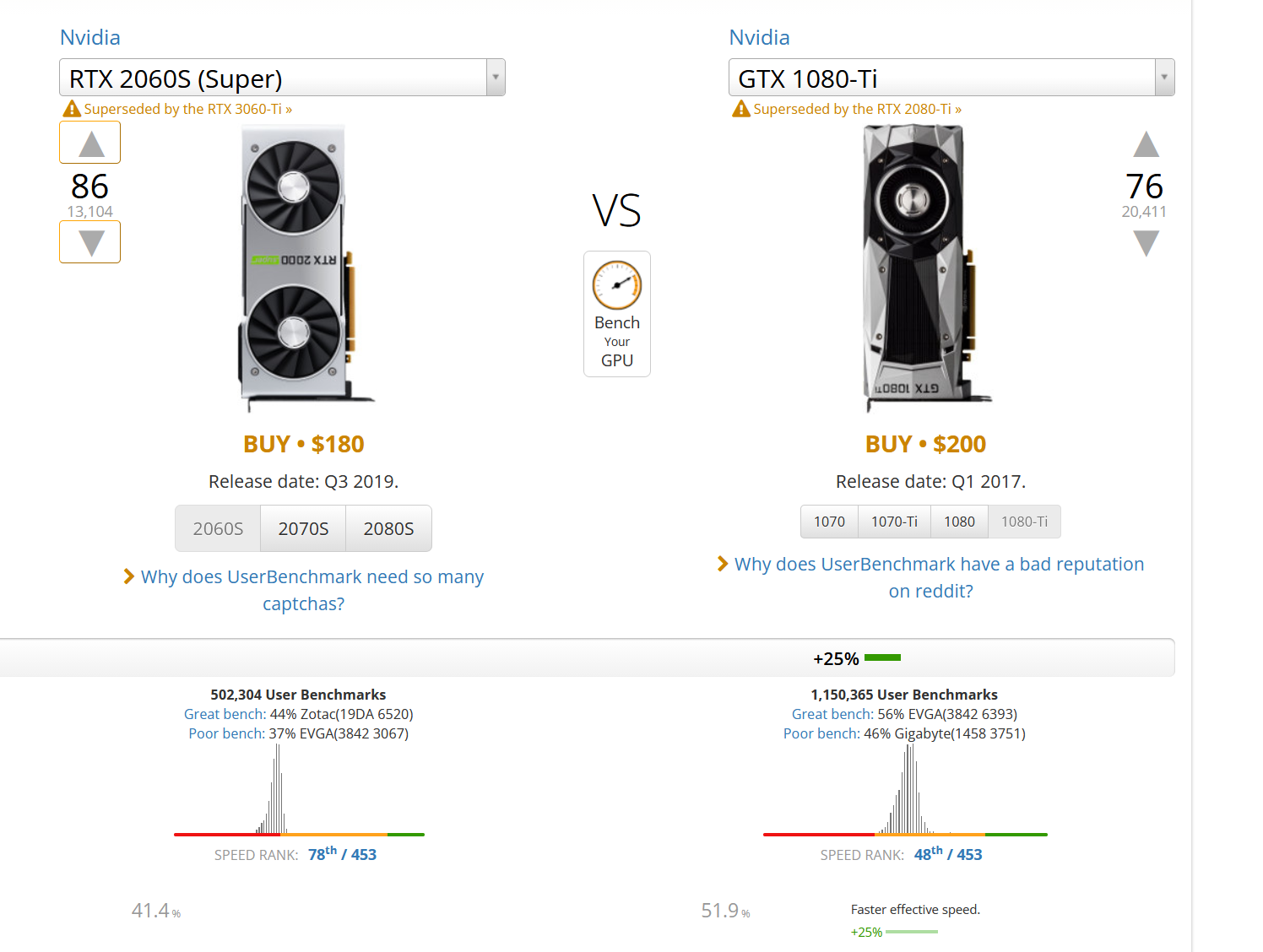
Task: Downvote the RTX 2060S with down arrow
Action: (90, 242)
